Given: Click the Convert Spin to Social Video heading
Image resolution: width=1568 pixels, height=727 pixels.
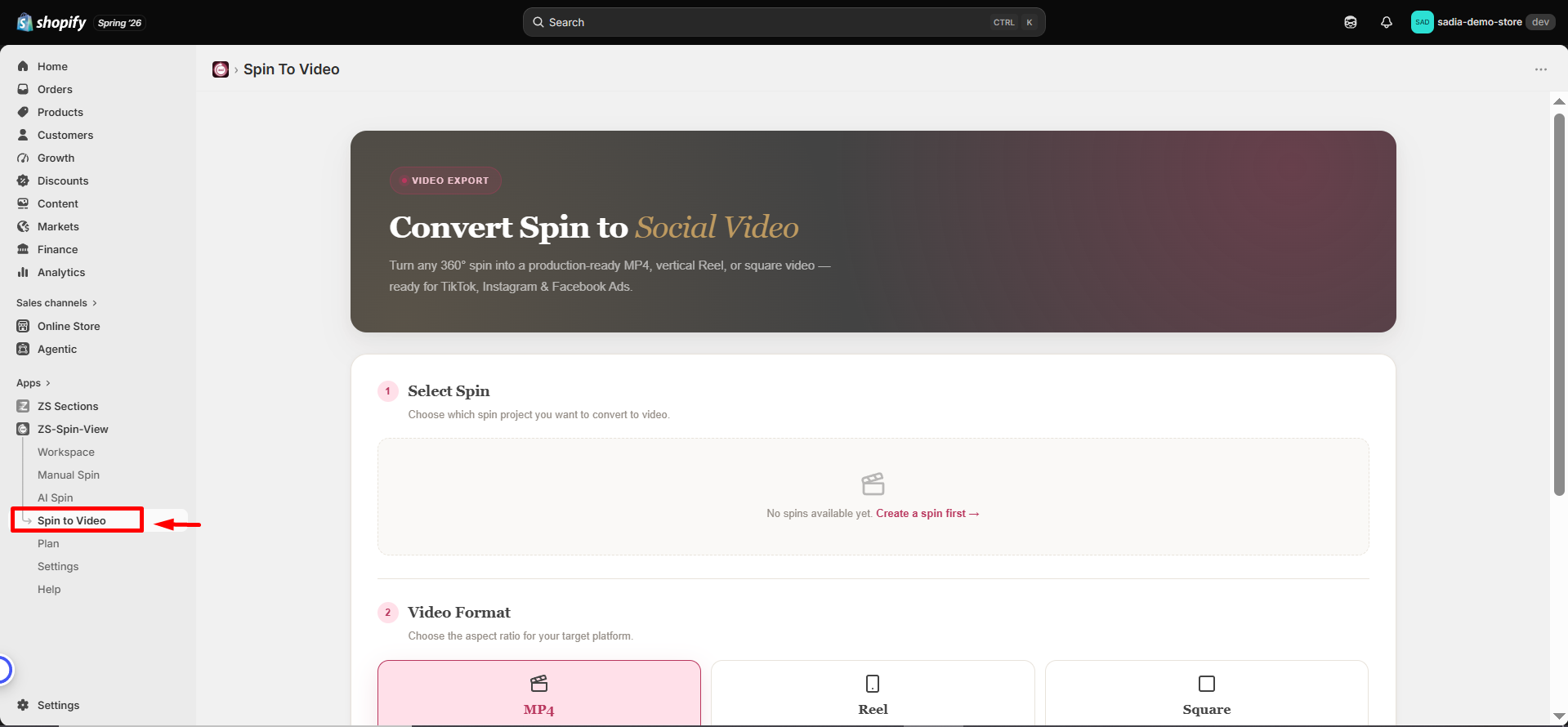Looking at the screenshot, I should (x=594, y=227).
